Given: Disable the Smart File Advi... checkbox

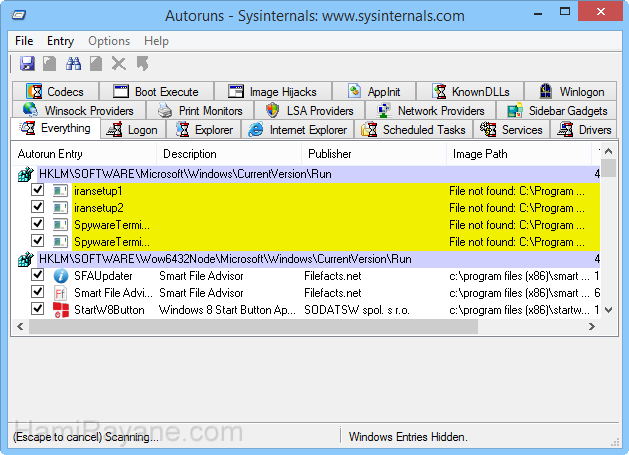Looking at the screenshot, I should tap(38, 292).
